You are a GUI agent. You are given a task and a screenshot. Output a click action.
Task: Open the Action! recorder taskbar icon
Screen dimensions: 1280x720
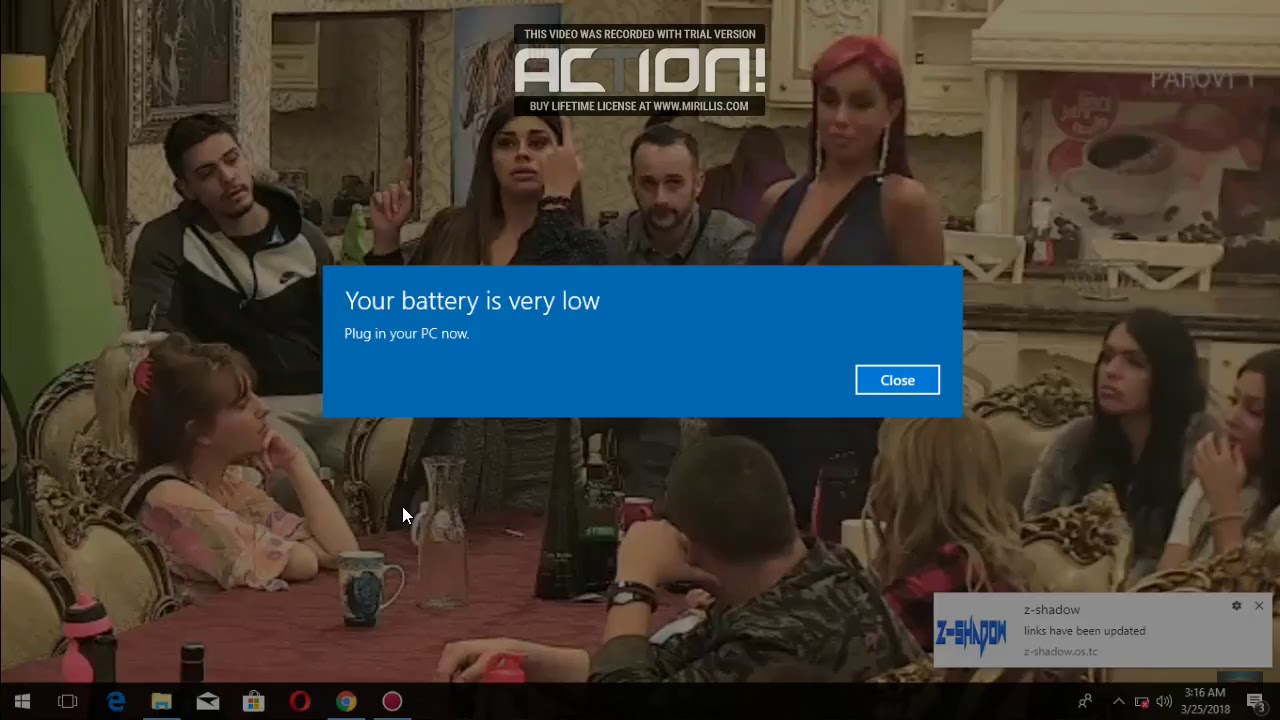392,701
